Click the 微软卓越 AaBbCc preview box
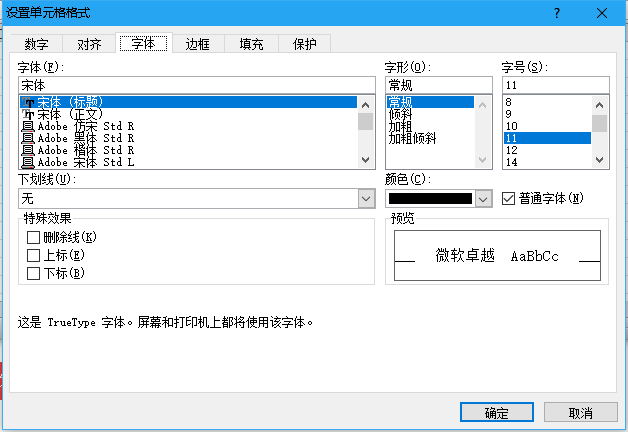This screenshot has width=628, height=432. point(497,255)
